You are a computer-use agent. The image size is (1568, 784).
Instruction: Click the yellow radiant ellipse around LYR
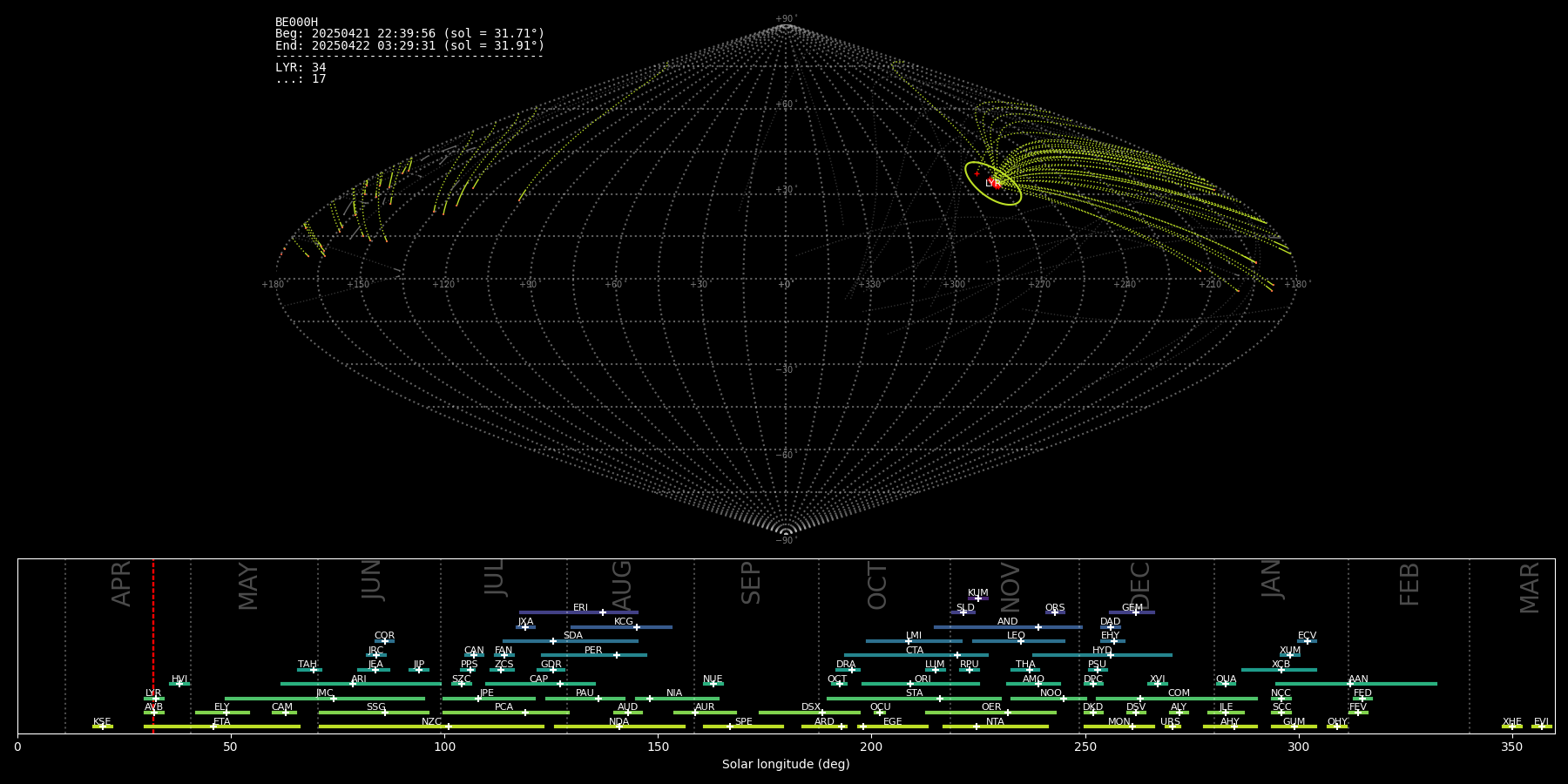point(993,184)
